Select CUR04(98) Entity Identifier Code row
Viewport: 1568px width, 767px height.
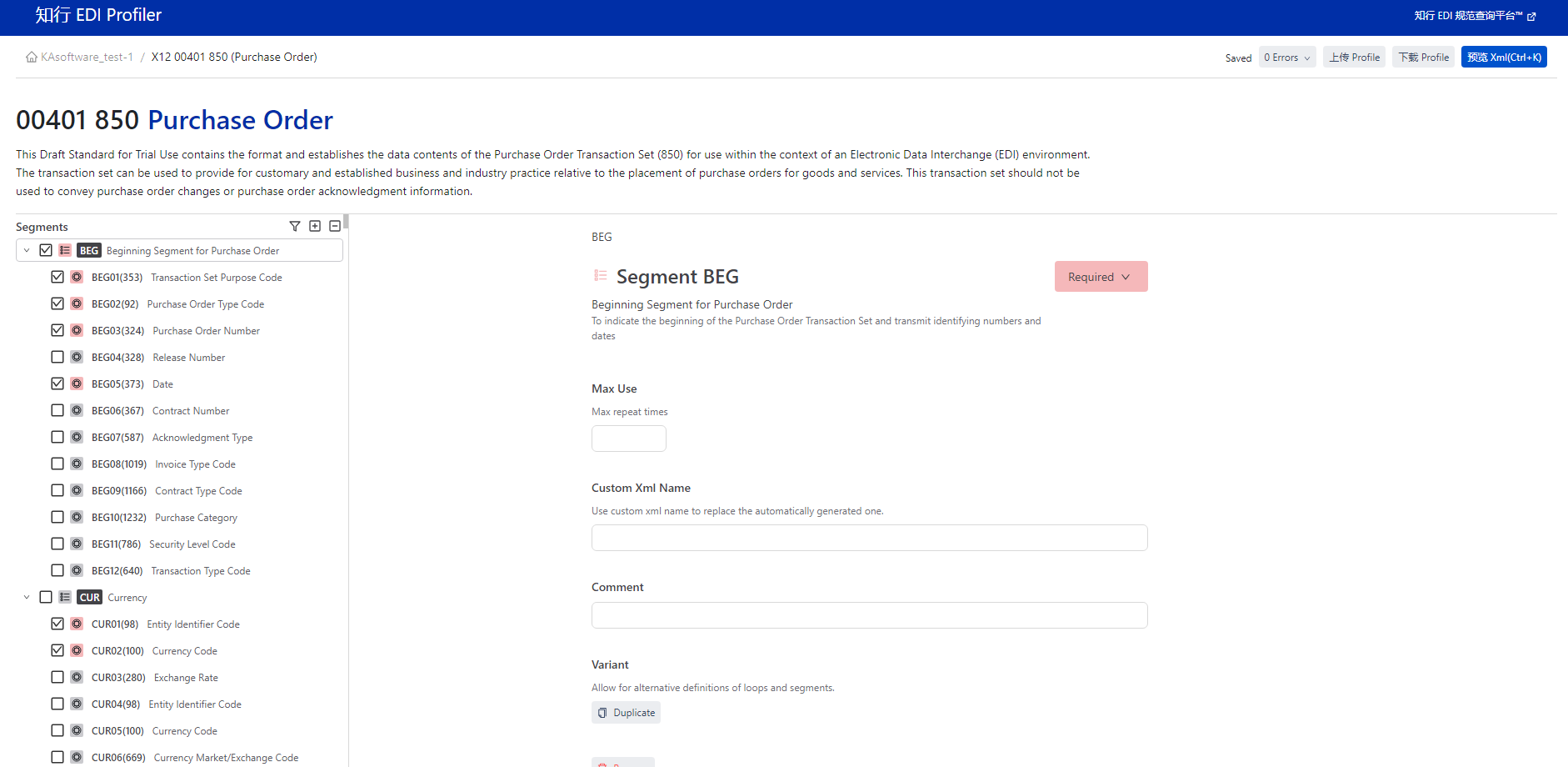(179, 704)
